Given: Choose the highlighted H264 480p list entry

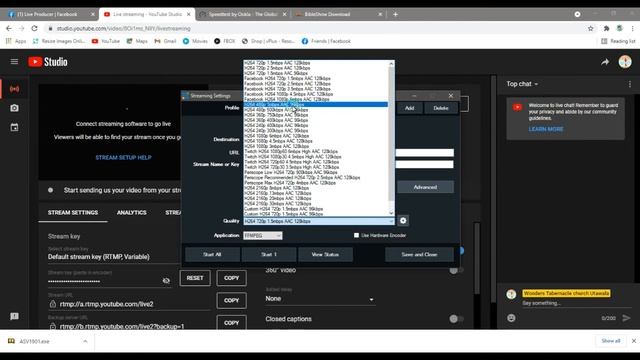Looking at the screenshot, I should pos(316,104).
